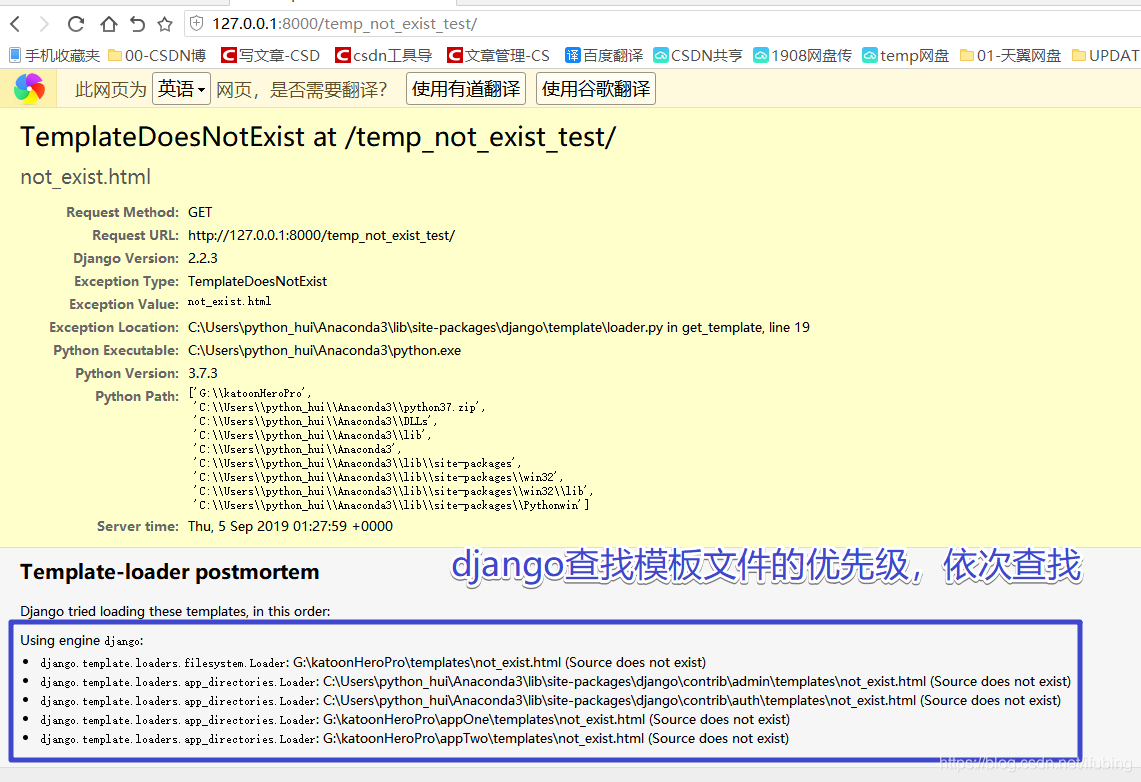This screenshot has width=1141, height=782.
Task: Click the Request URL value
Action: click(321, 235)
